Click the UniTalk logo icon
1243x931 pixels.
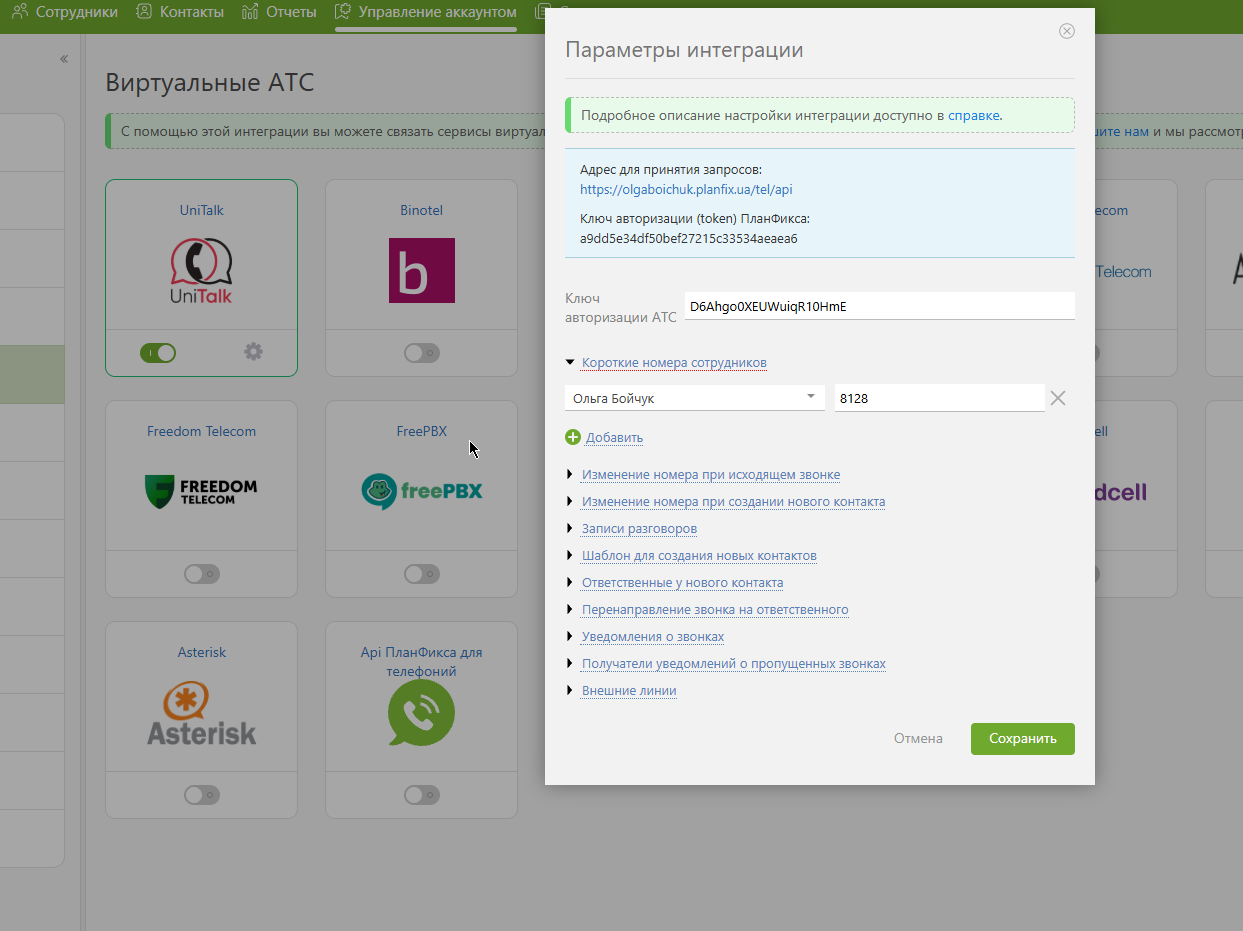[x=201, y=272]
